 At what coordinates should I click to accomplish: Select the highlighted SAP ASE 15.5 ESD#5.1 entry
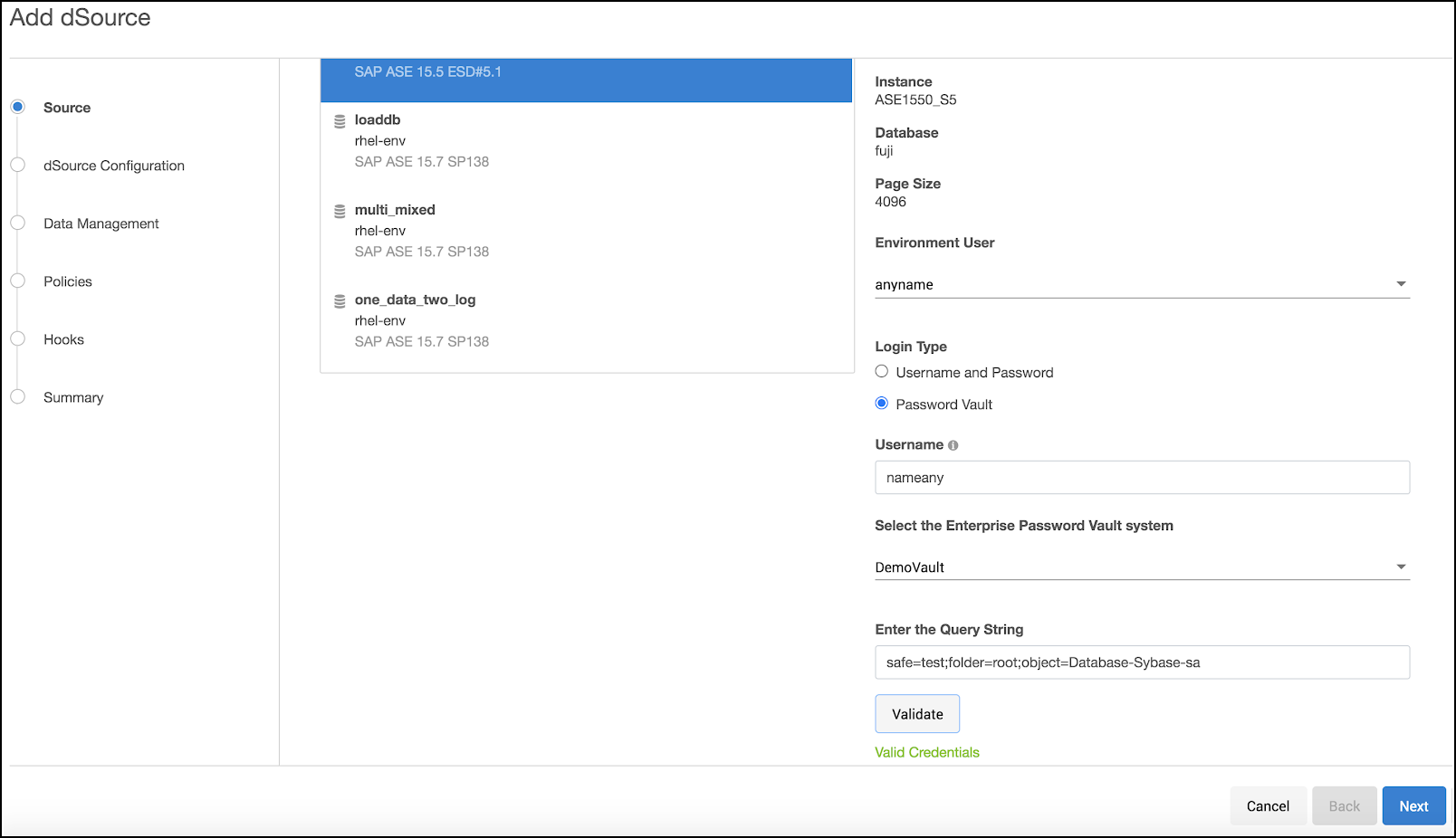(586, 80)
